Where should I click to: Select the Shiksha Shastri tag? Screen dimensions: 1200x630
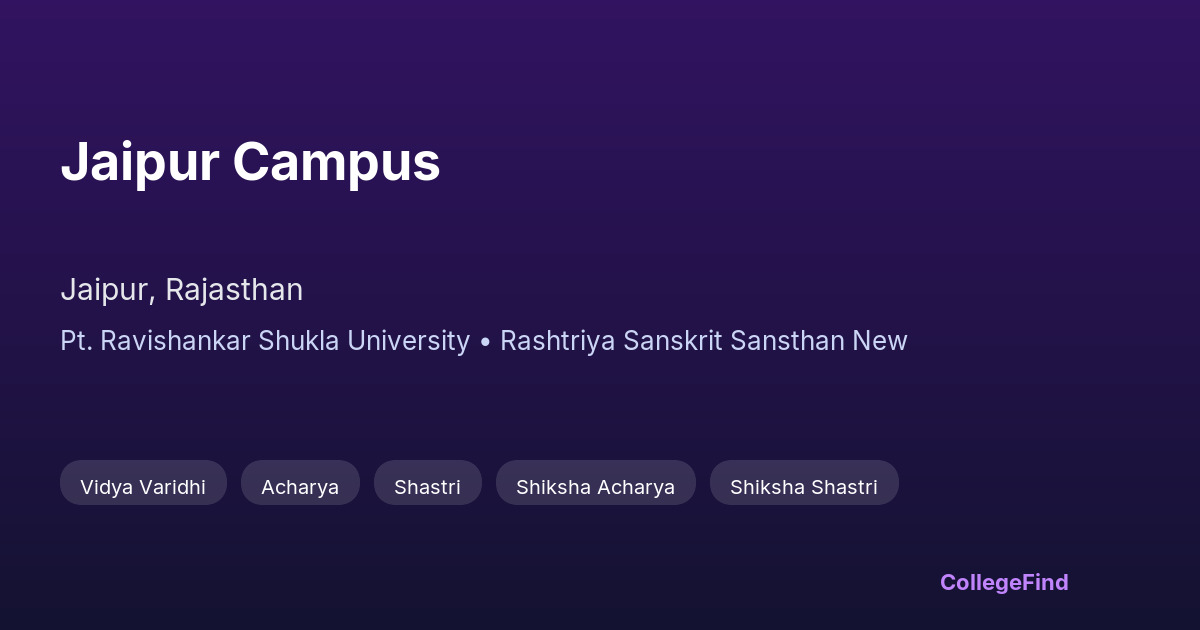pyautogui.click(x=803, y=487)
